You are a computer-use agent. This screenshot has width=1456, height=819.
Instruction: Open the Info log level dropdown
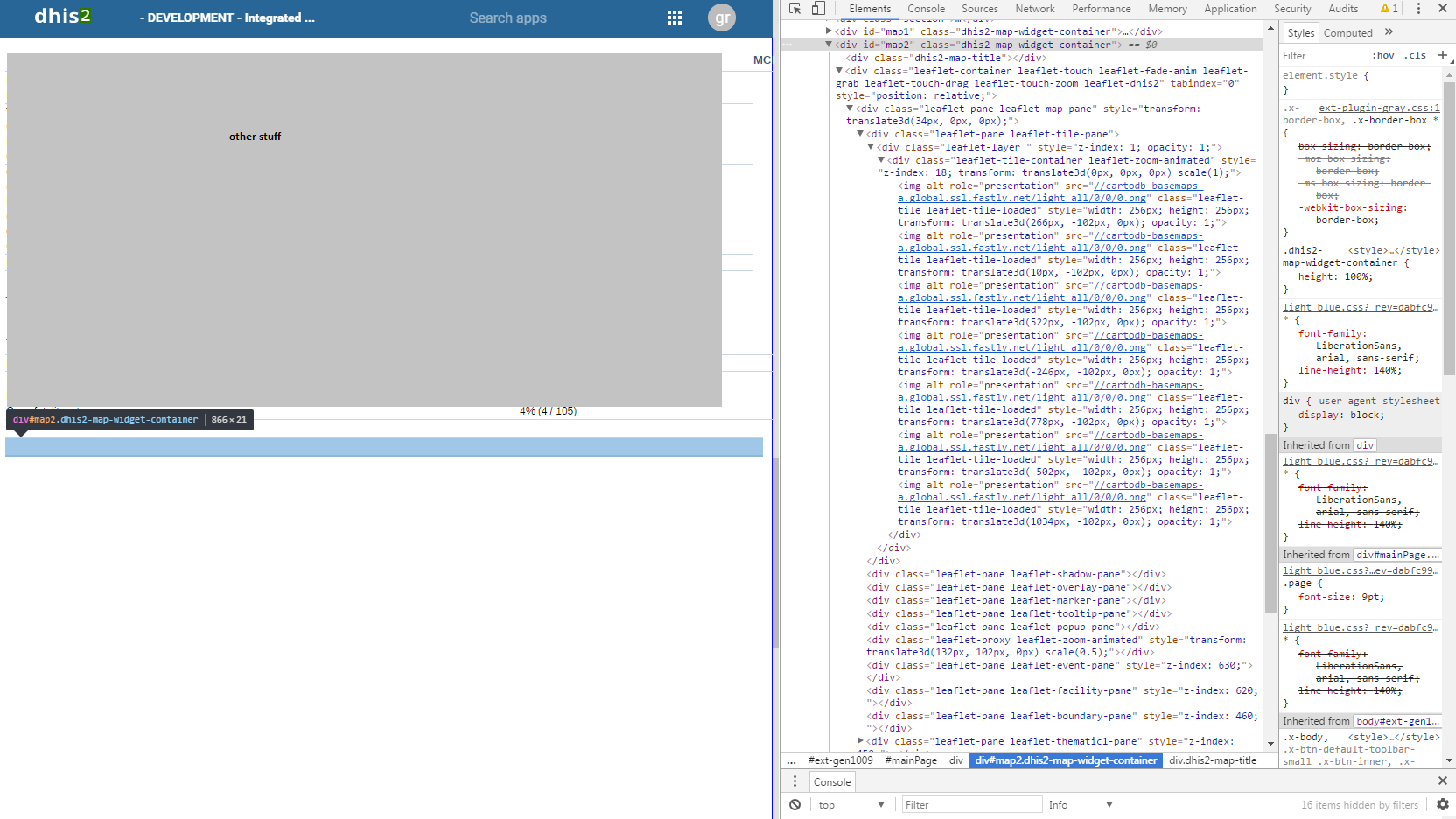(x=1081, y=805)
